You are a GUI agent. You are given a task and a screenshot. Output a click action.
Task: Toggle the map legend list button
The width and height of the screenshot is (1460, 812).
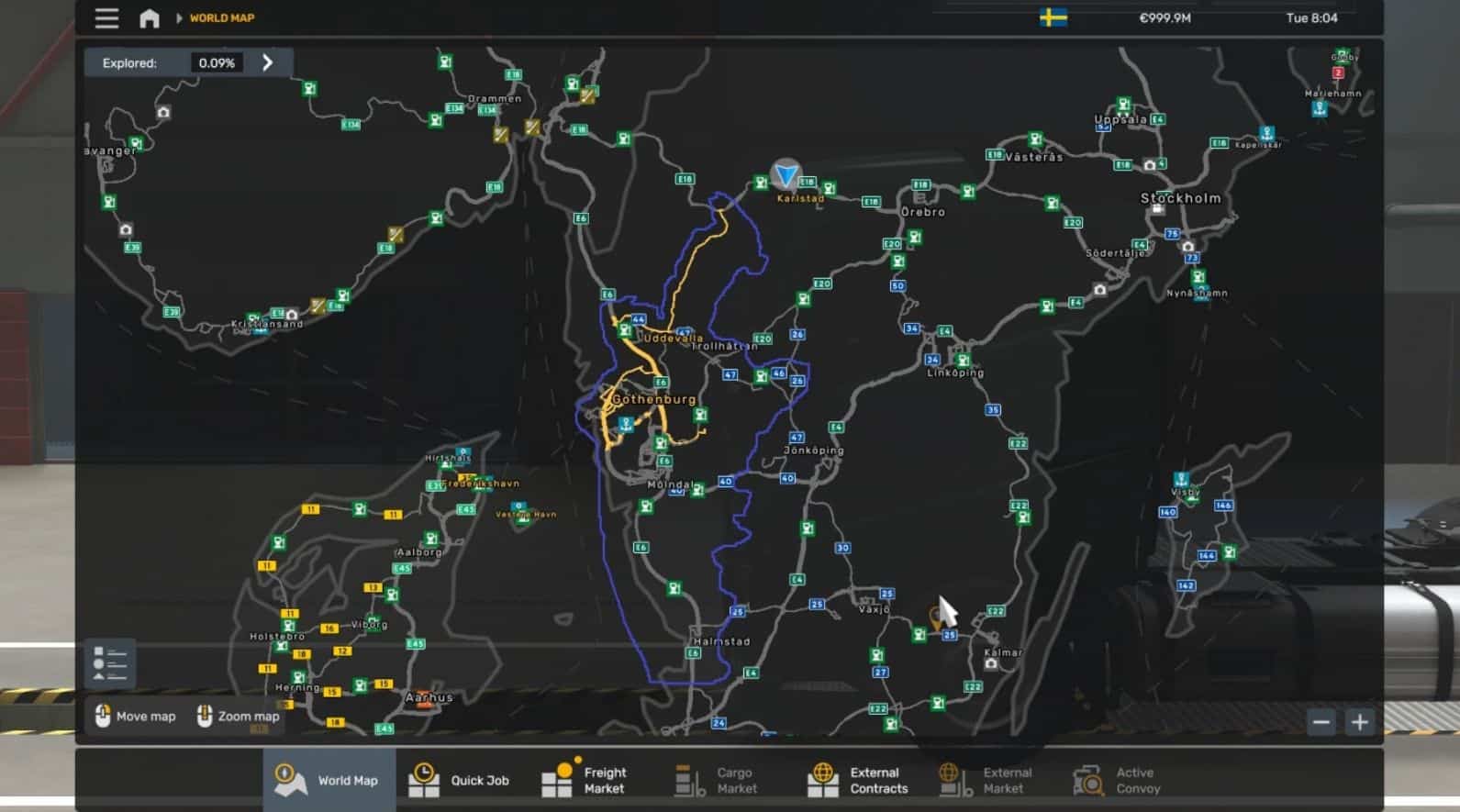point(110,663)
